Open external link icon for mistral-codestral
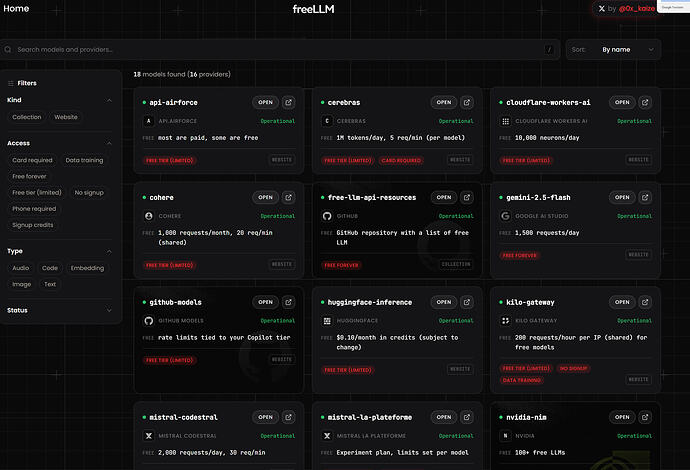 point(288,417)
